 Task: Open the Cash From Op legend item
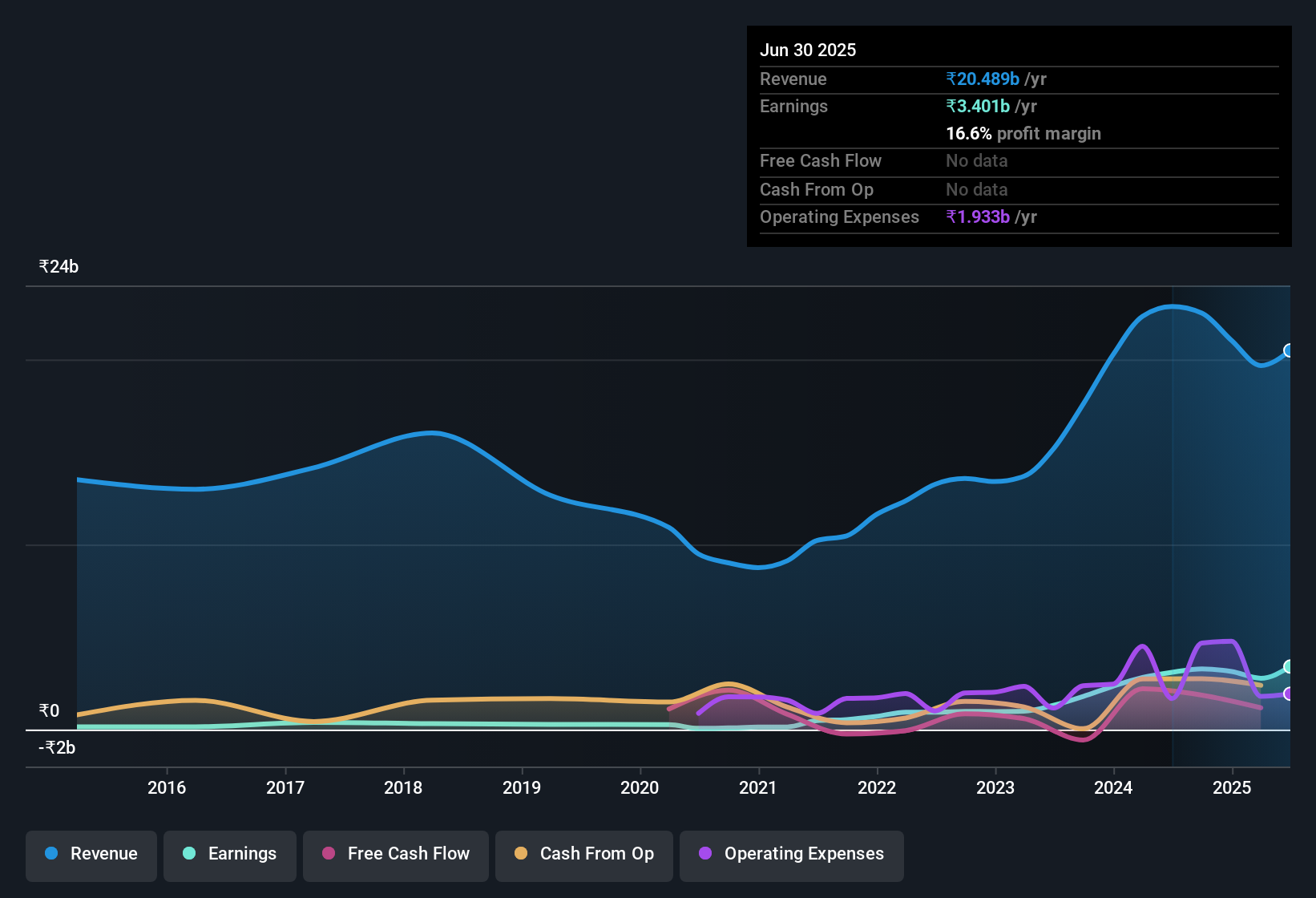point(583,854)
